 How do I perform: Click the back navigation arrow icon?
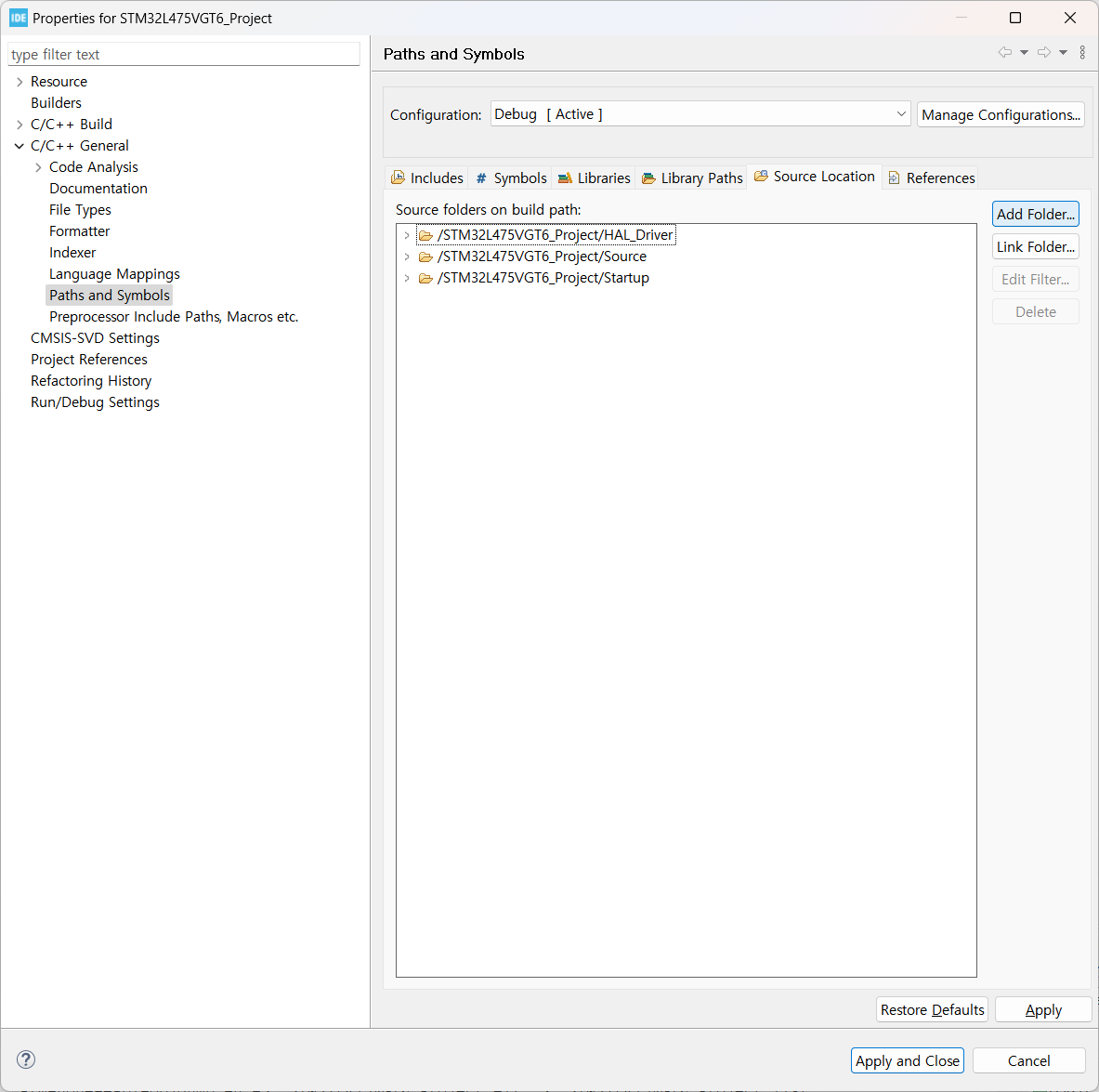coord(1004,53)
